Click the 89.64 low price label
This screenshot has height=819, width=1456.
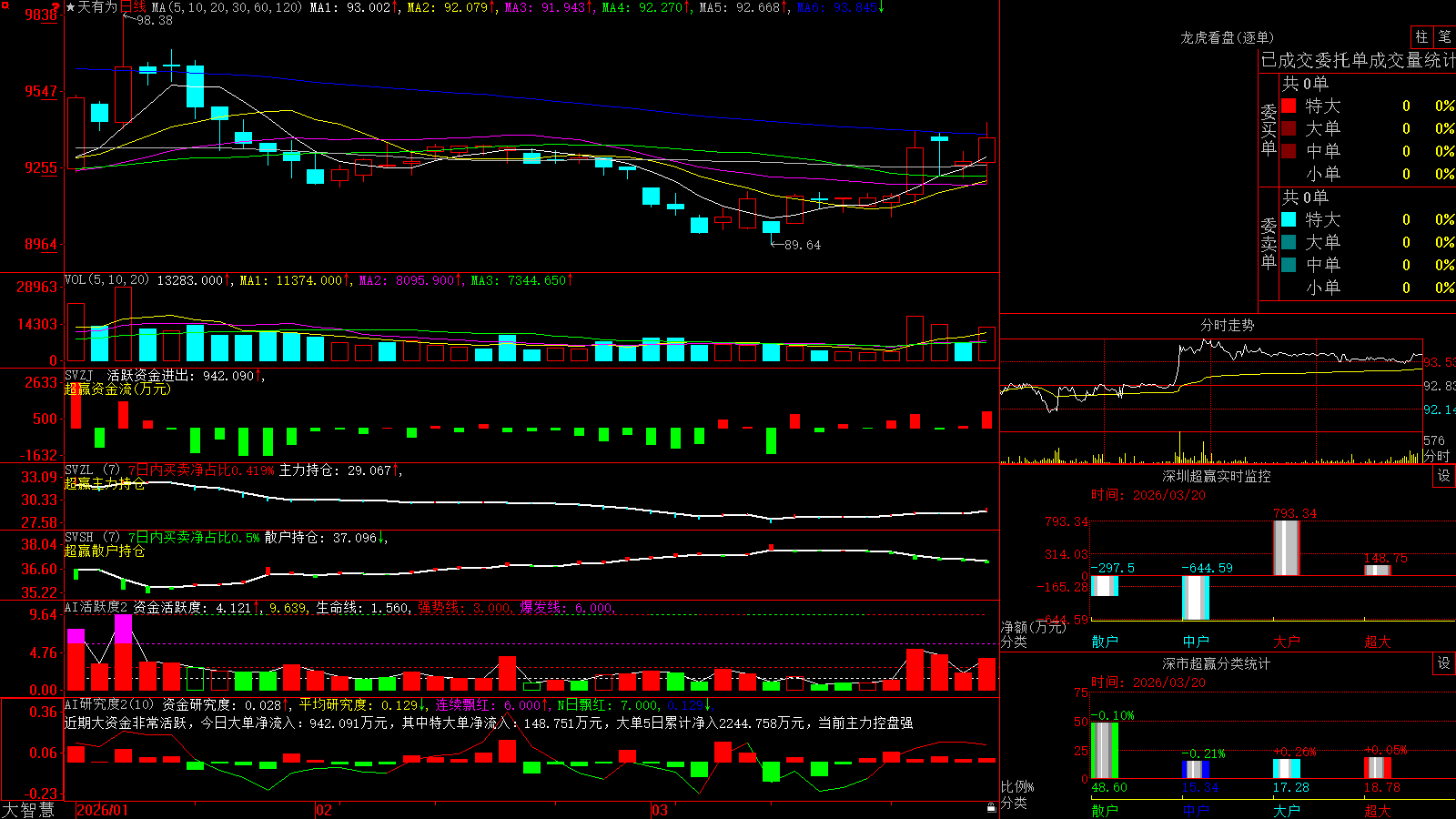click(802, 245)
